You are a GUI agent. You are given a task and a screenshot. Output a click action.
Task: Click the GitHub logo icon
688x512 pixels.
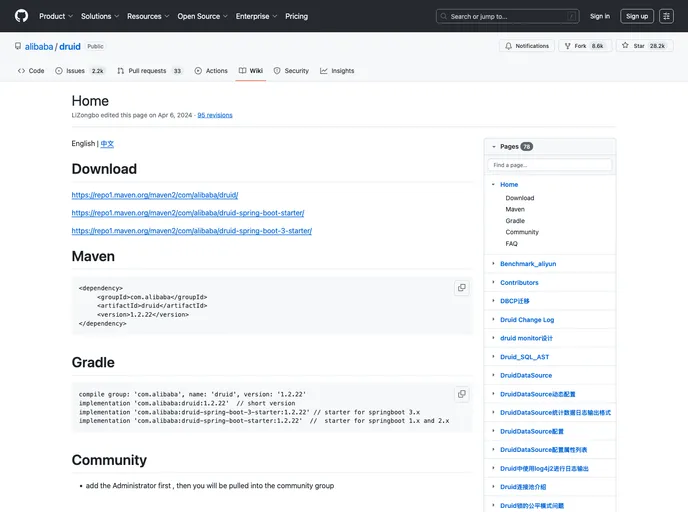point(21,16)
